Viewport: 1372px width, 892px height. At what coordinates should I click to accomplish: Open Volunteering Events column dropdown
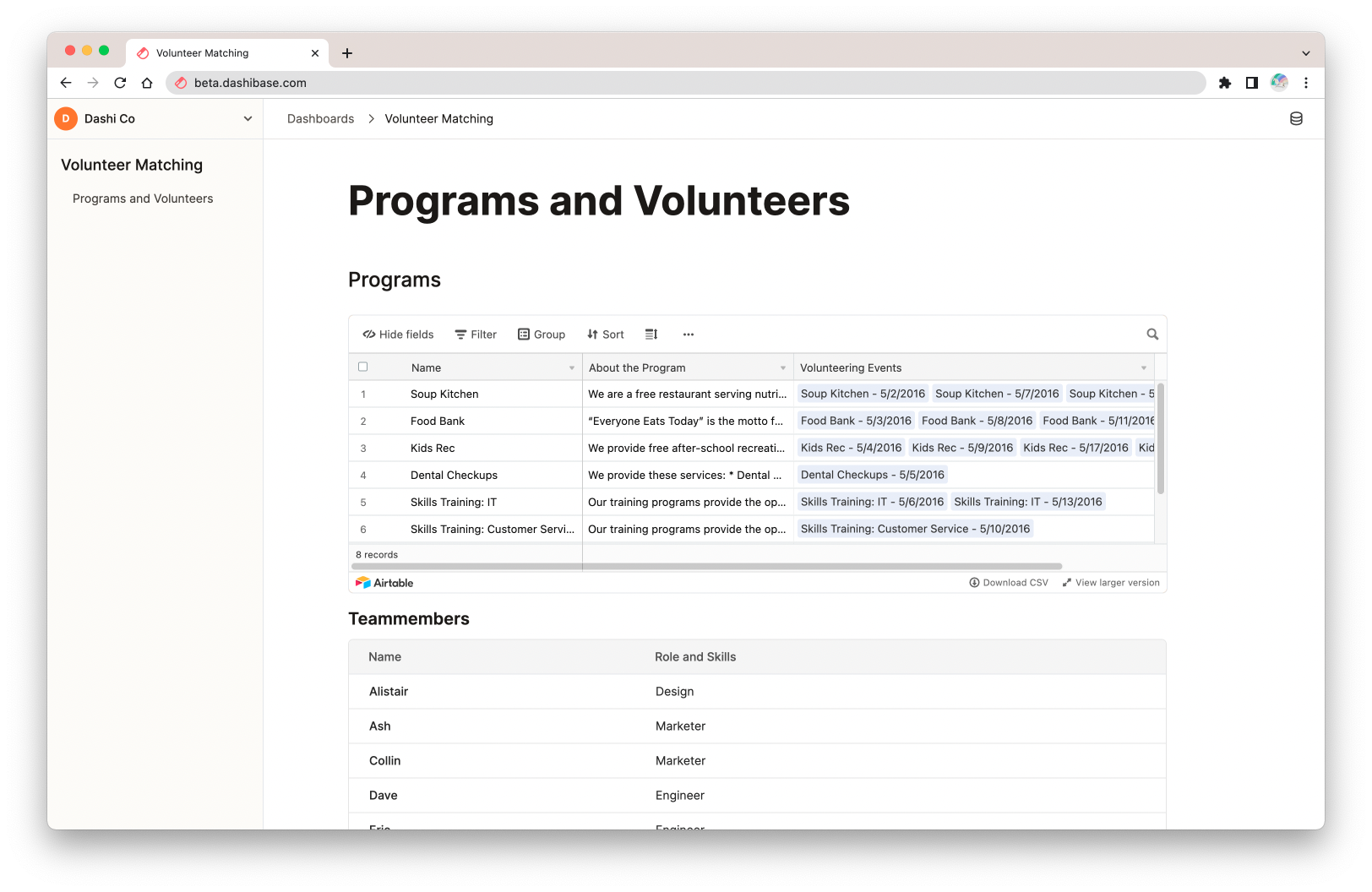(1144, 368)
